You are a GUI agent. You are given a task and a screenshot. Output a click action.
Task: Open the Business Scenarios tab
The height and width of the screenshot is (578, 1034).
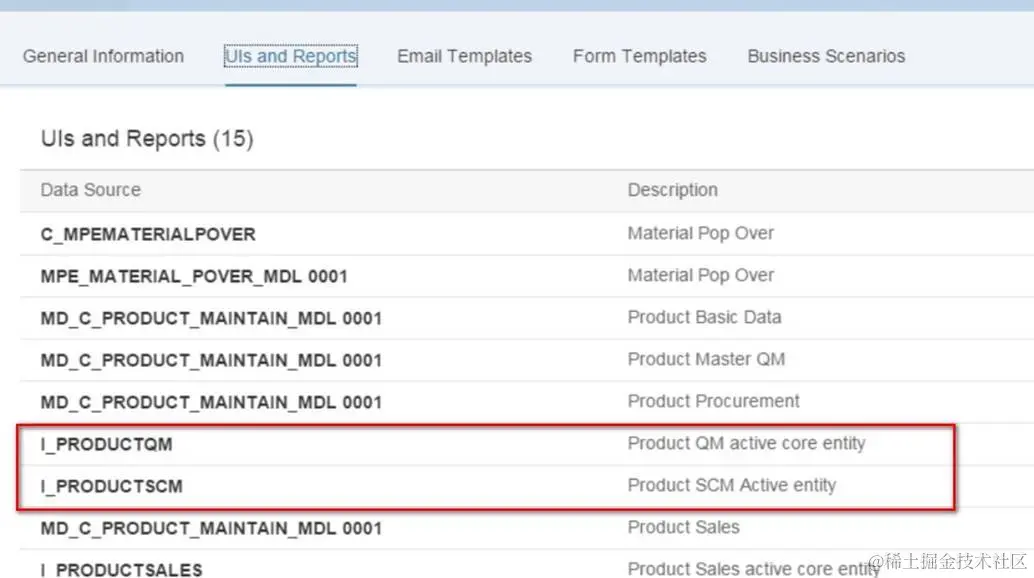click(x=826, y=56)
